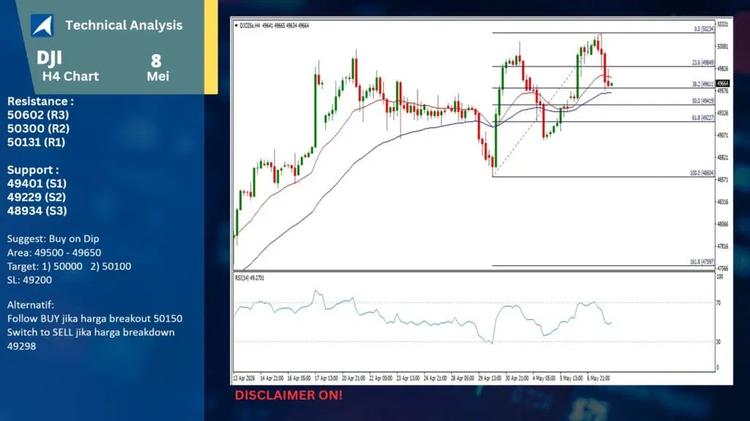750x421 pixels.
Task: Click the RSI 70 level axis label
Action: [718, 303]
